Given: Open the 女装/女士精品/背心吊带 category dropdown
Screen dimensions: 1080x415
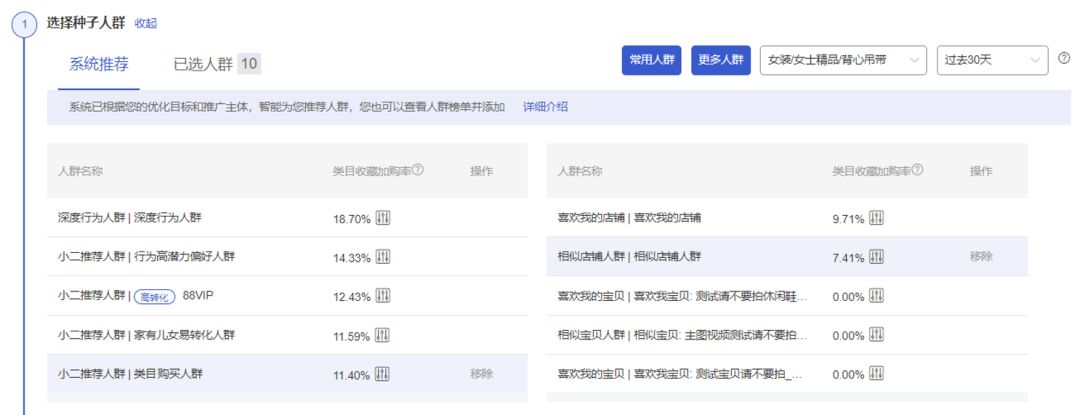Looking at the screenshot, I should 843,60.
